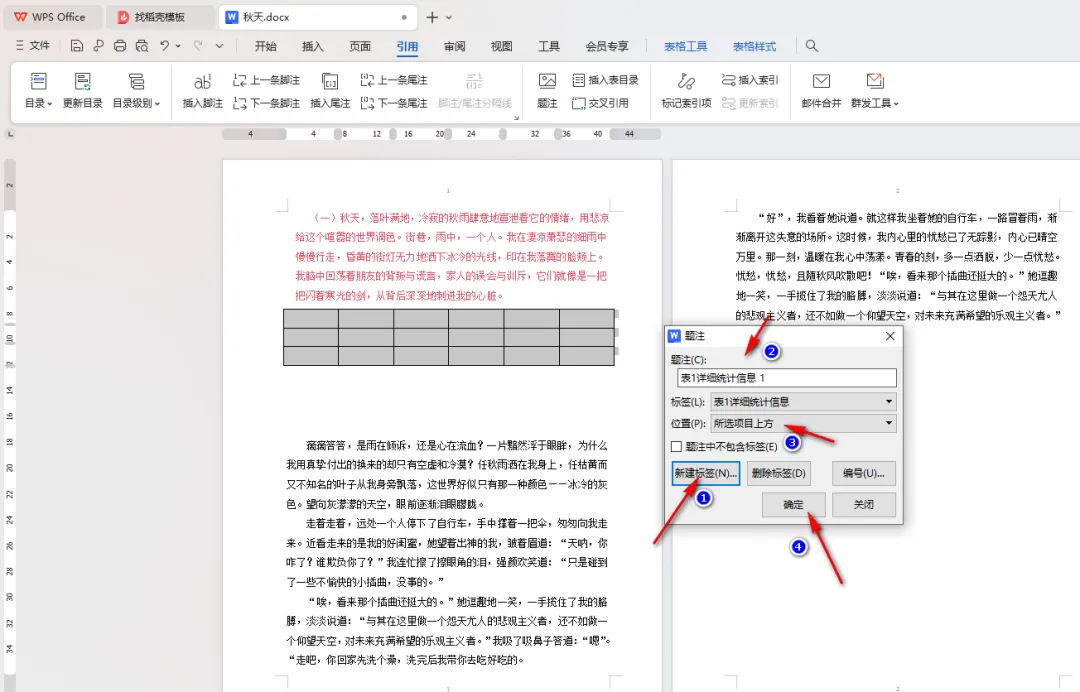
Task: Expand quick access toolbar customize arrow
Action: coord(219,45)
